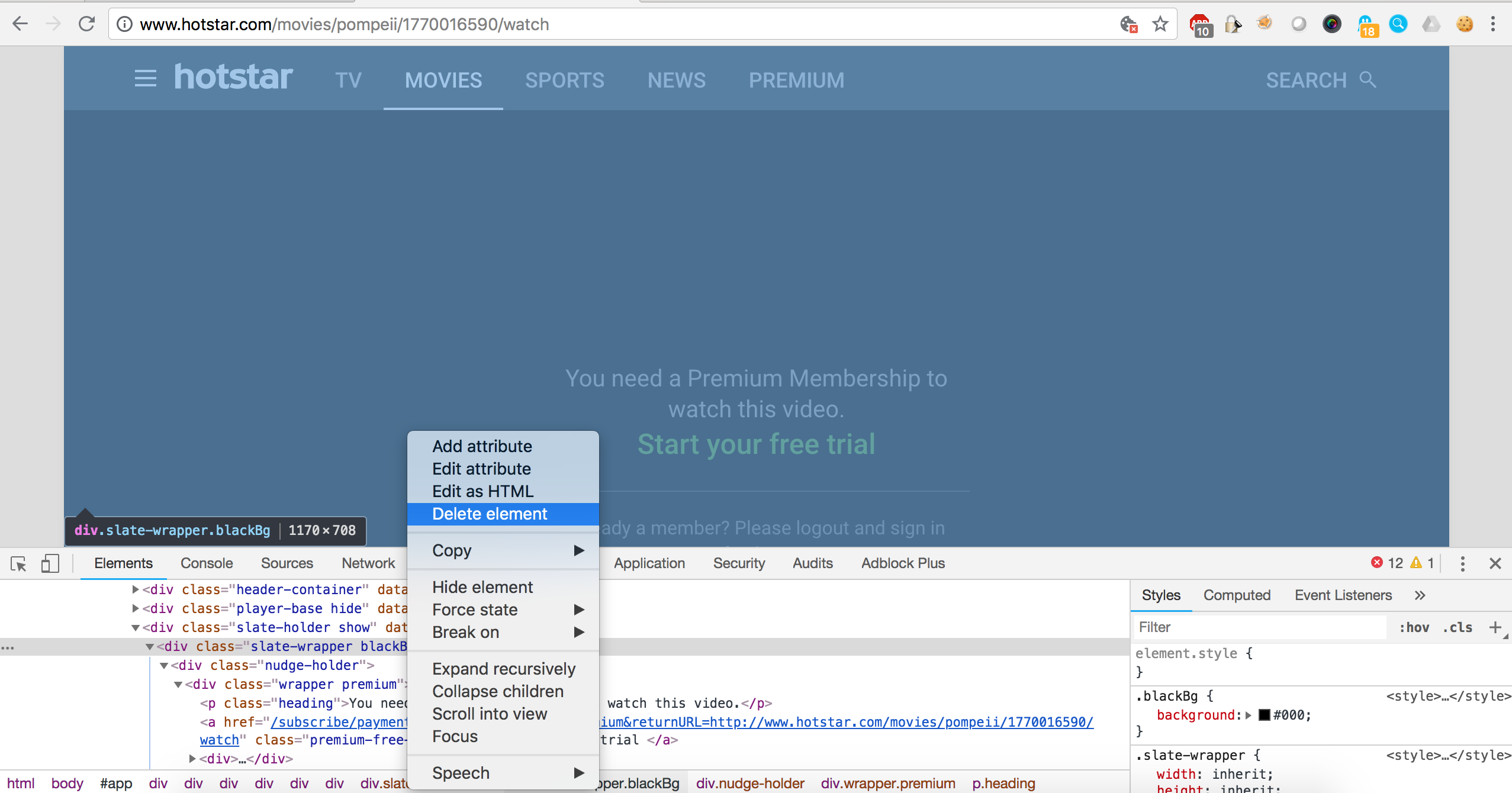
Task: Expand the player-base hide div node
Action: [x=136, y=608]
